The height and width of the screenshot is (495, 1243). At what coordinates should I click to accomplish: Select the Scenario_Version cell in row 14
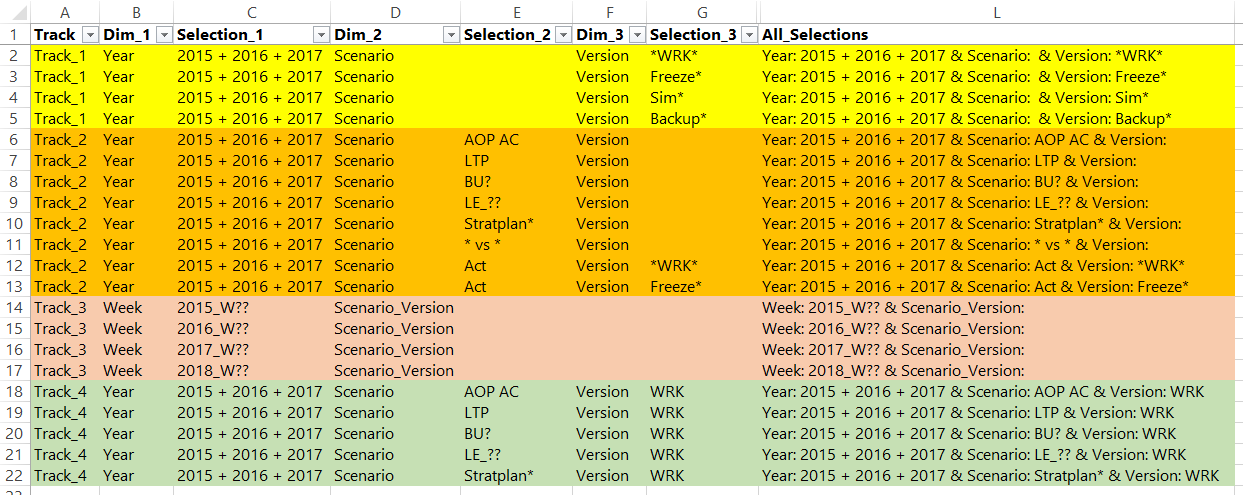[396, 307]
